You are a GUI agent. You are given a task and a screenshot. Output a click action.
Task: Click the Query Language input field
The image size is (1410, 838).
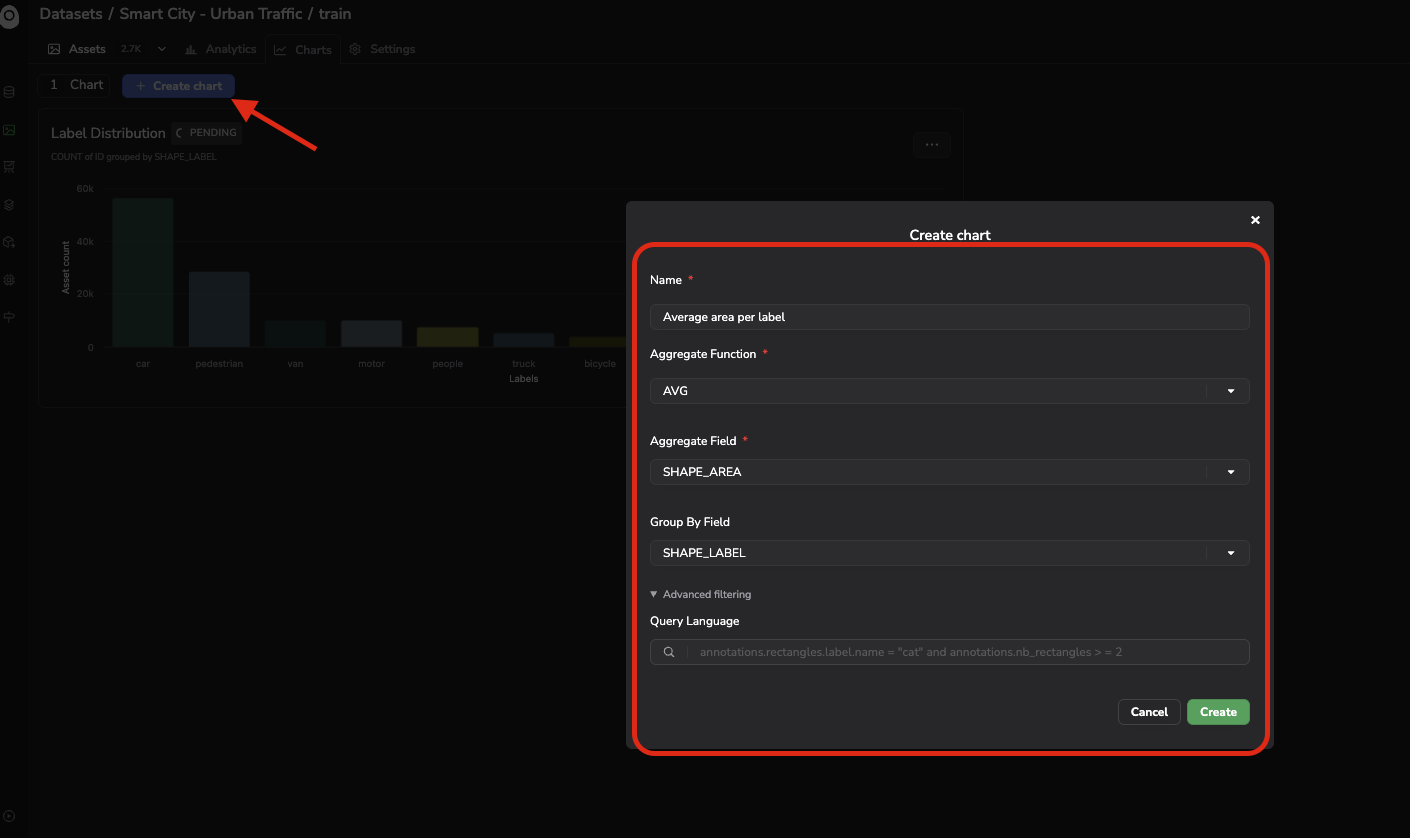click(950, 652)
